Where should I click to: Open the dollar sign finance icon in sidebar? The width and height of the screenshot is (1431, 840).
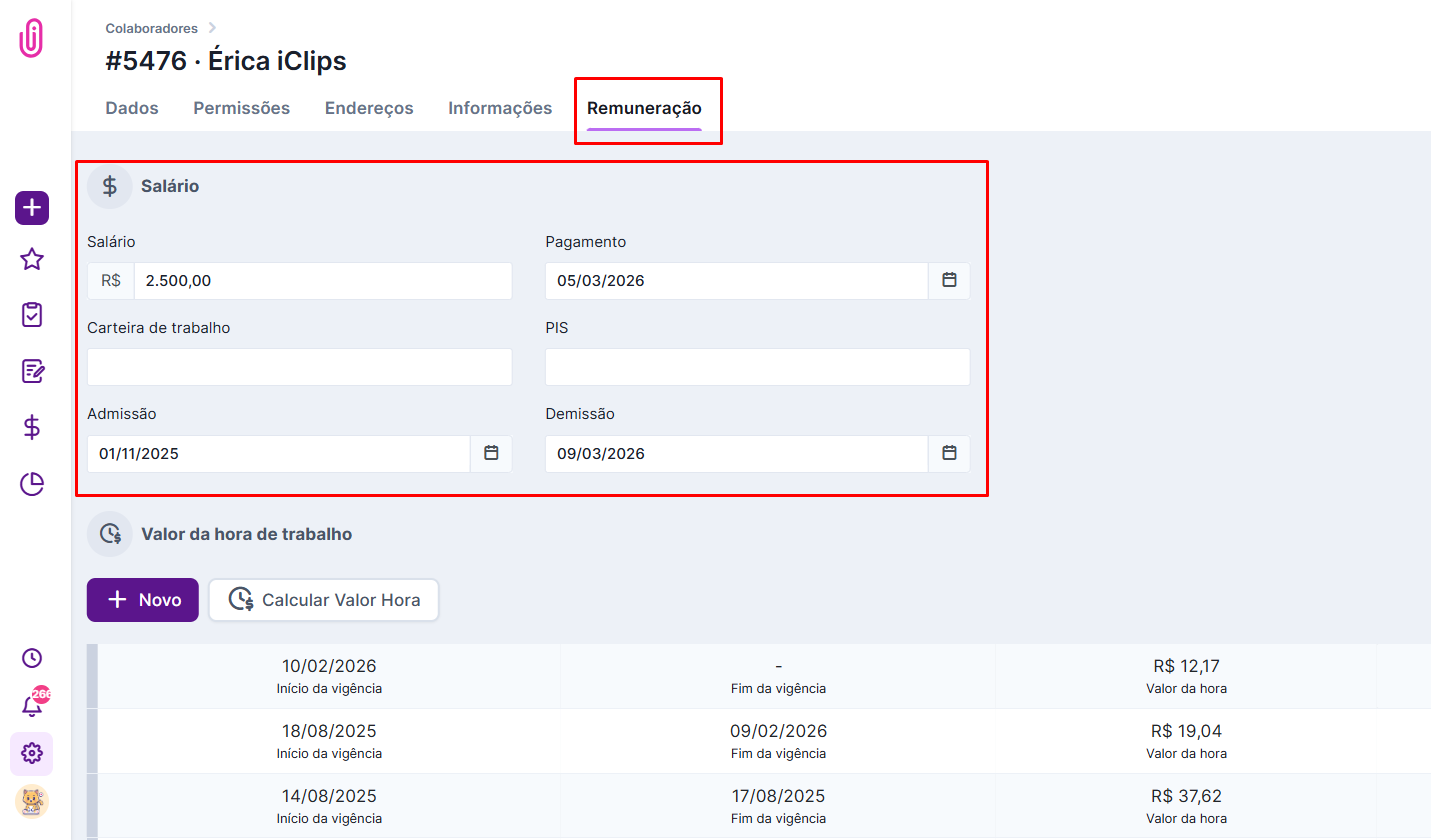coord(32,428)
